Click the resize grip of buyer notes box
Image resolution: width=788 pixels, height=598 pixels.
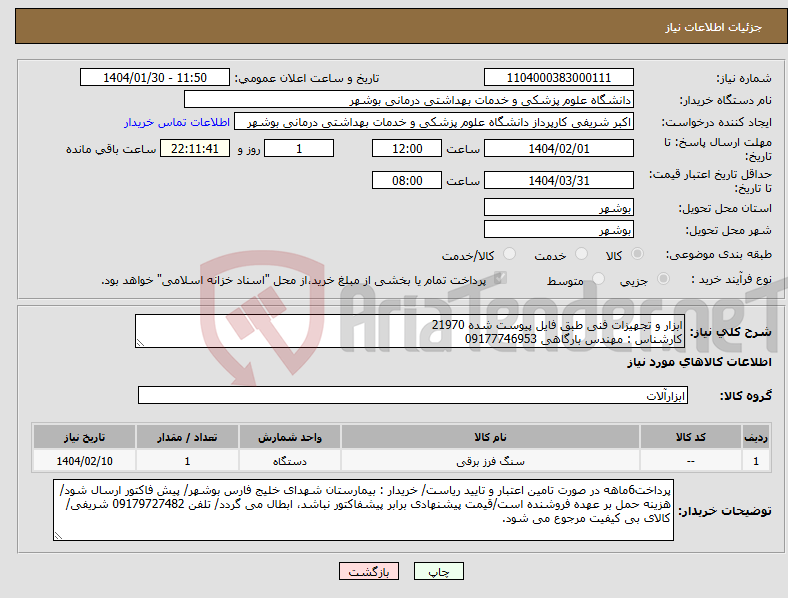tap(58, 536)
